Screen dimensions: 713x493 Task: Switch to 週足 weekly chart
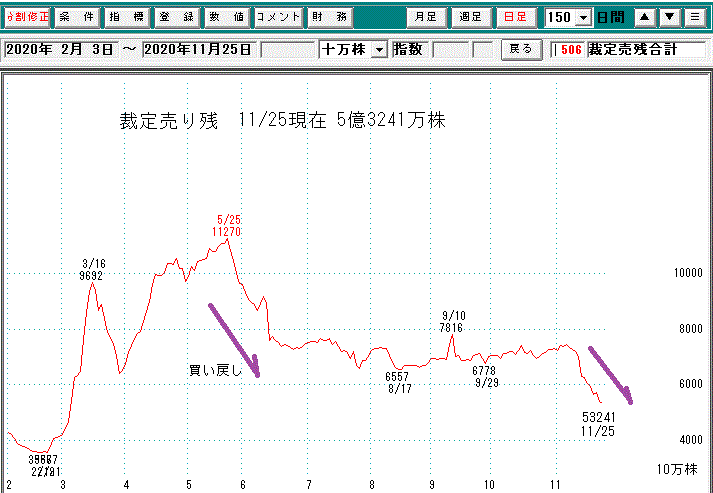(470, 18)
